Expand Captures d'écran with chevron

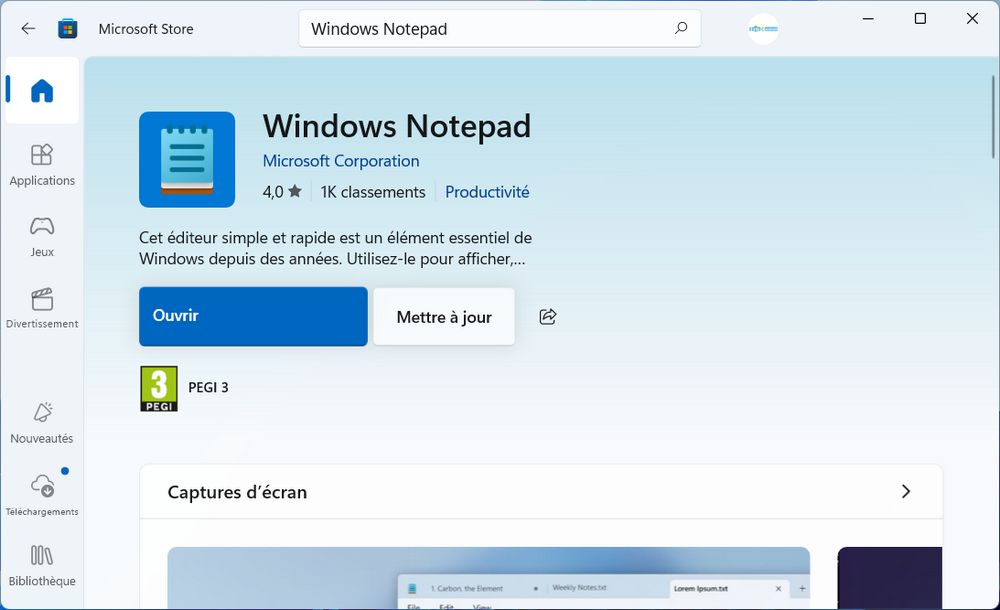905,492
